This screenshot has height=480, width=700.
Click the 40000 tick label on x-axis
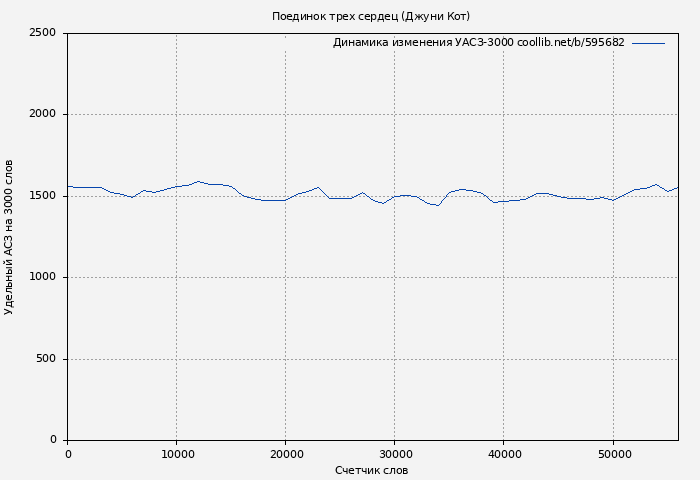coord(503,454)
